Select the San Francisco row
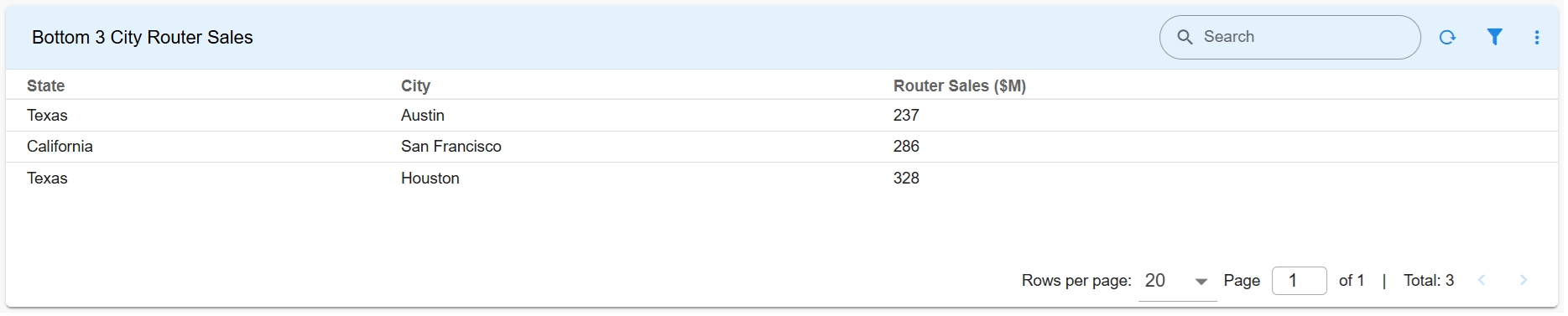Screen dimensions: 1568x316 point(782,147)
